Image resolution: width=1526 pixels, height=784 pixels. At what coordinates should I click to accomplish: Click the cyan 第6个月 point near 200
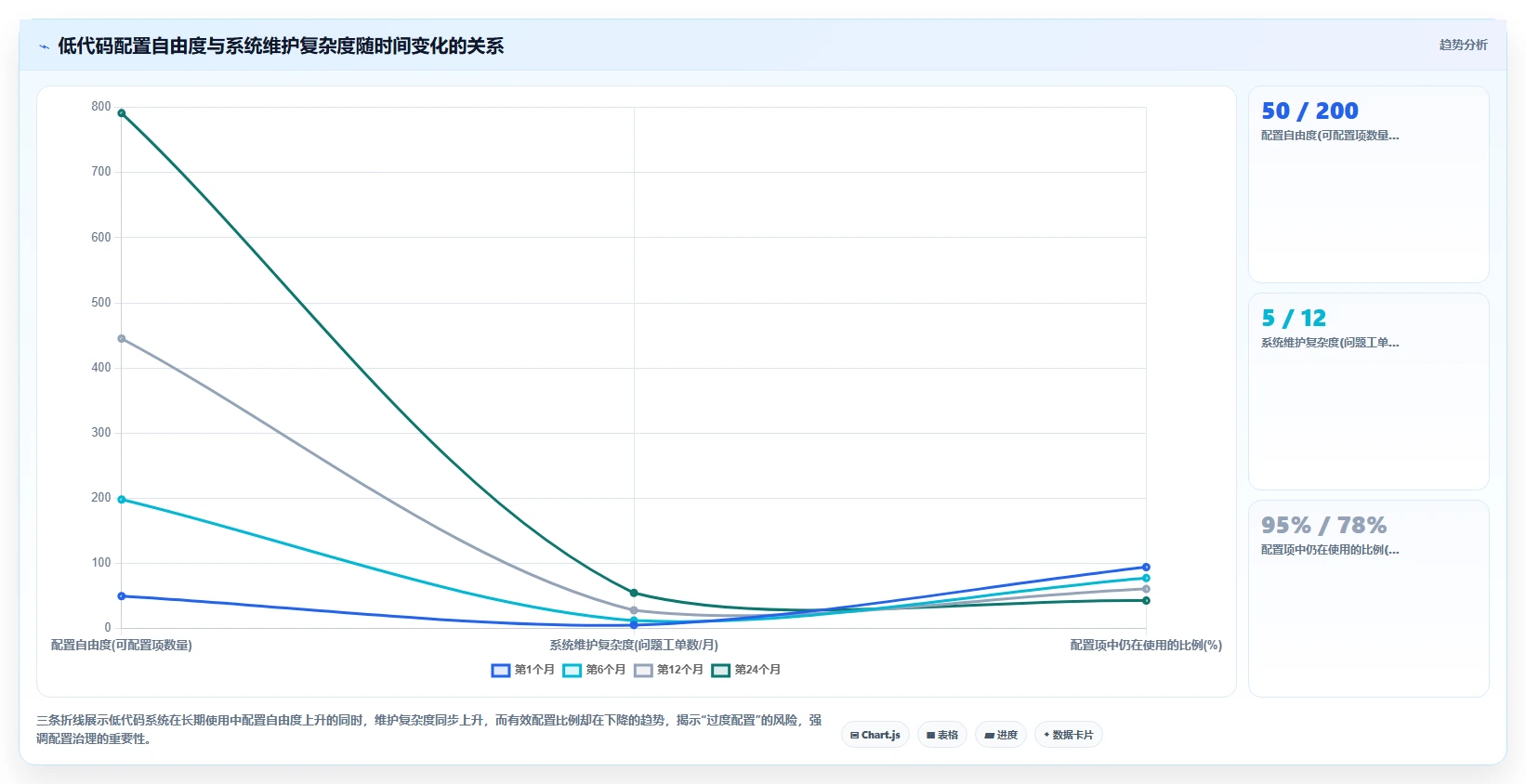coord(122,500)
